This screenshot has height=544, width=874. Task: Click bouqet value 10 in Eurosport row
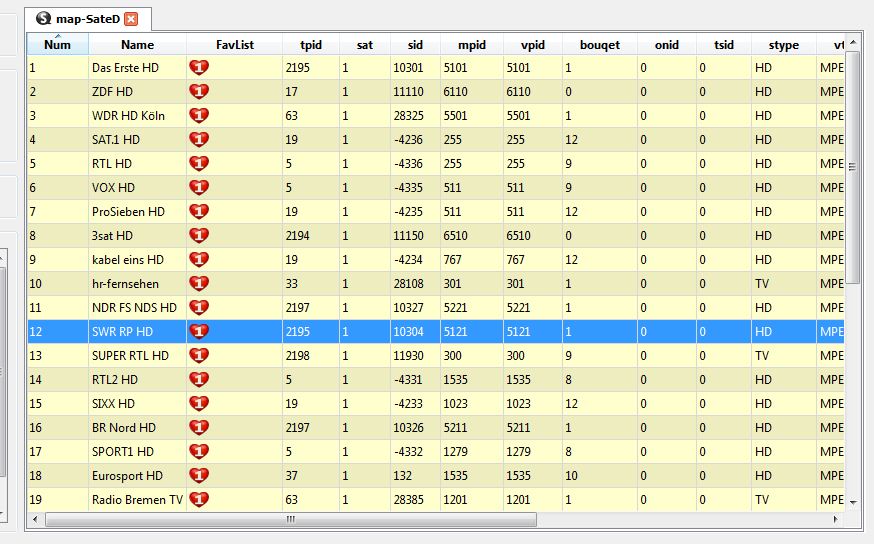571,475
